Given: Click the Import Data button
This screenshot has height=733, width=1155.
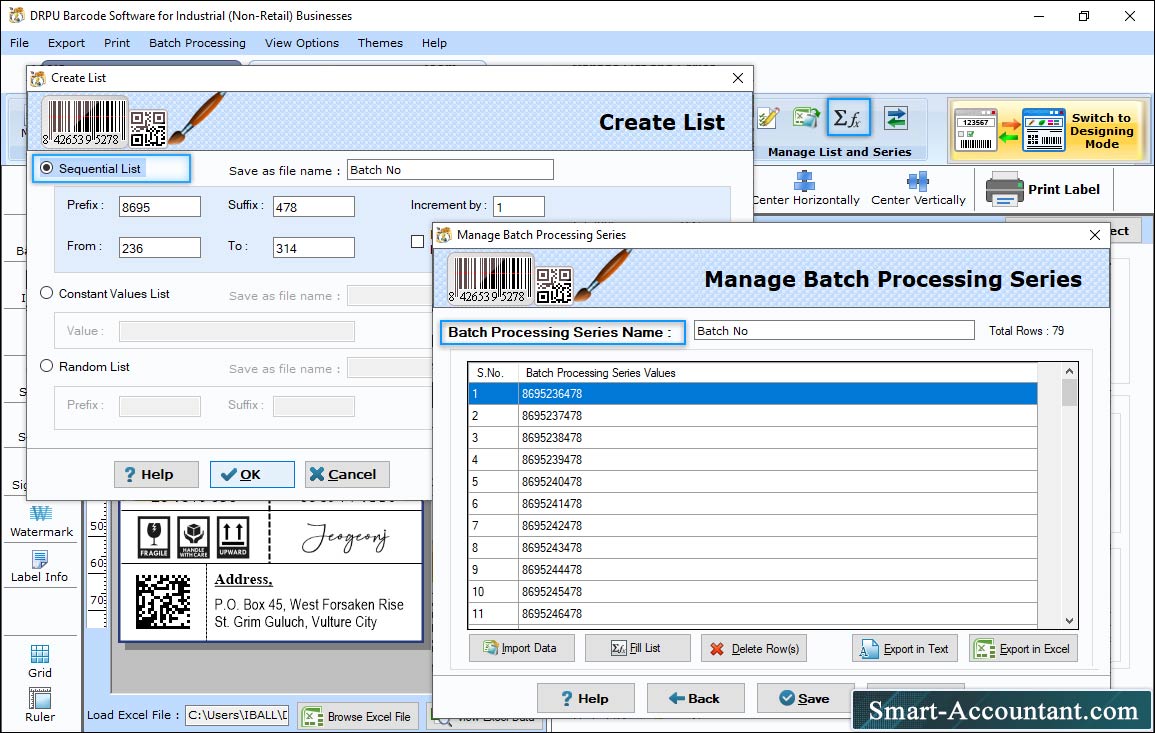Looking at the screenshot, I should (x=522, y=648).
